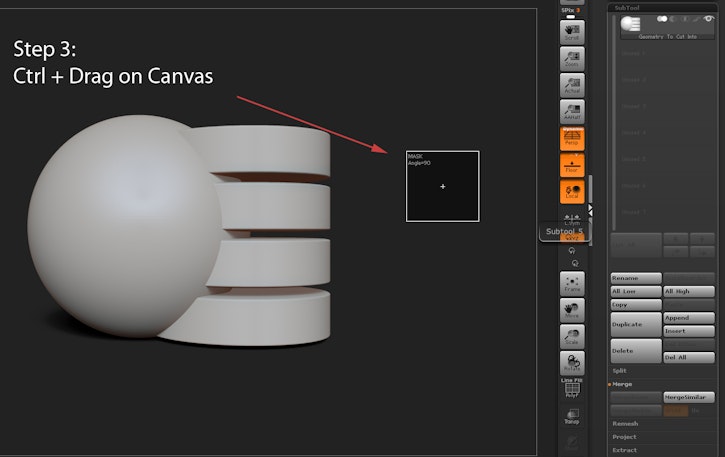725x457 pixels.
Task: Delete the current subtool
Action: 636,351
